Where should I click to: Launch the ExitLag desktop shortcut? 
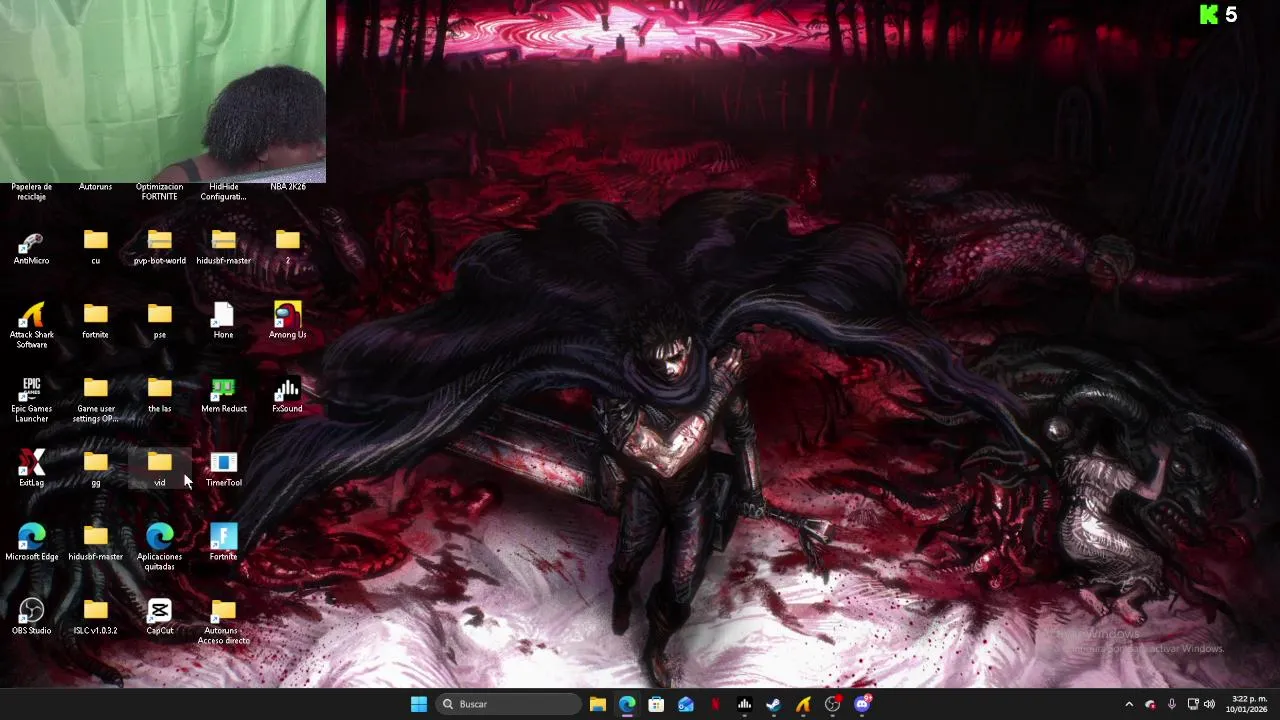[x=31, y=469]
